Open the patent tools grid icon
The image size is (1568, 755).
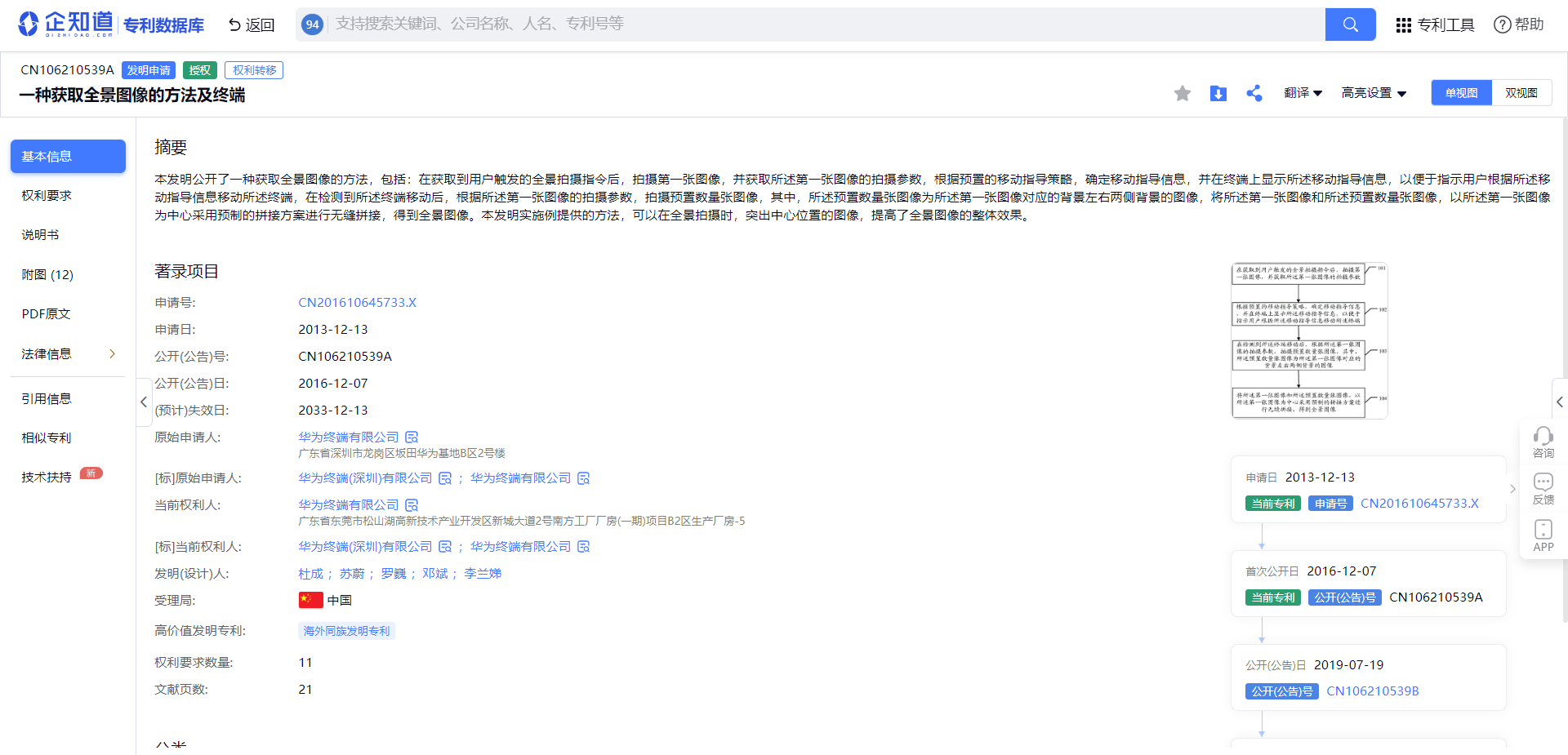click(x=1403, y=25)
